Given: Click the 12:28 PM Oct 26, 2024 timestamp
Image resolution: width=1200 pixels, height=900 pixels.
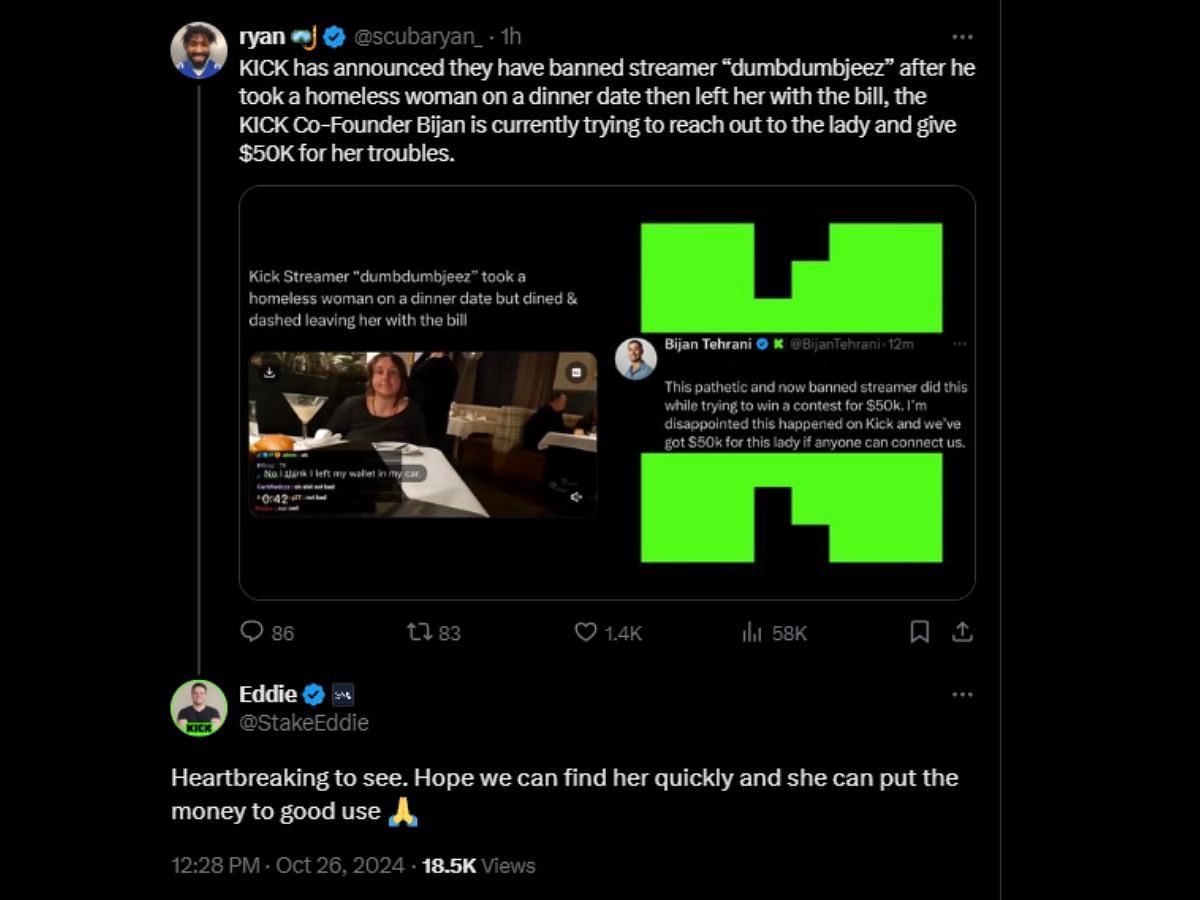Looking at the screenshot, I should tap(288, 865).
